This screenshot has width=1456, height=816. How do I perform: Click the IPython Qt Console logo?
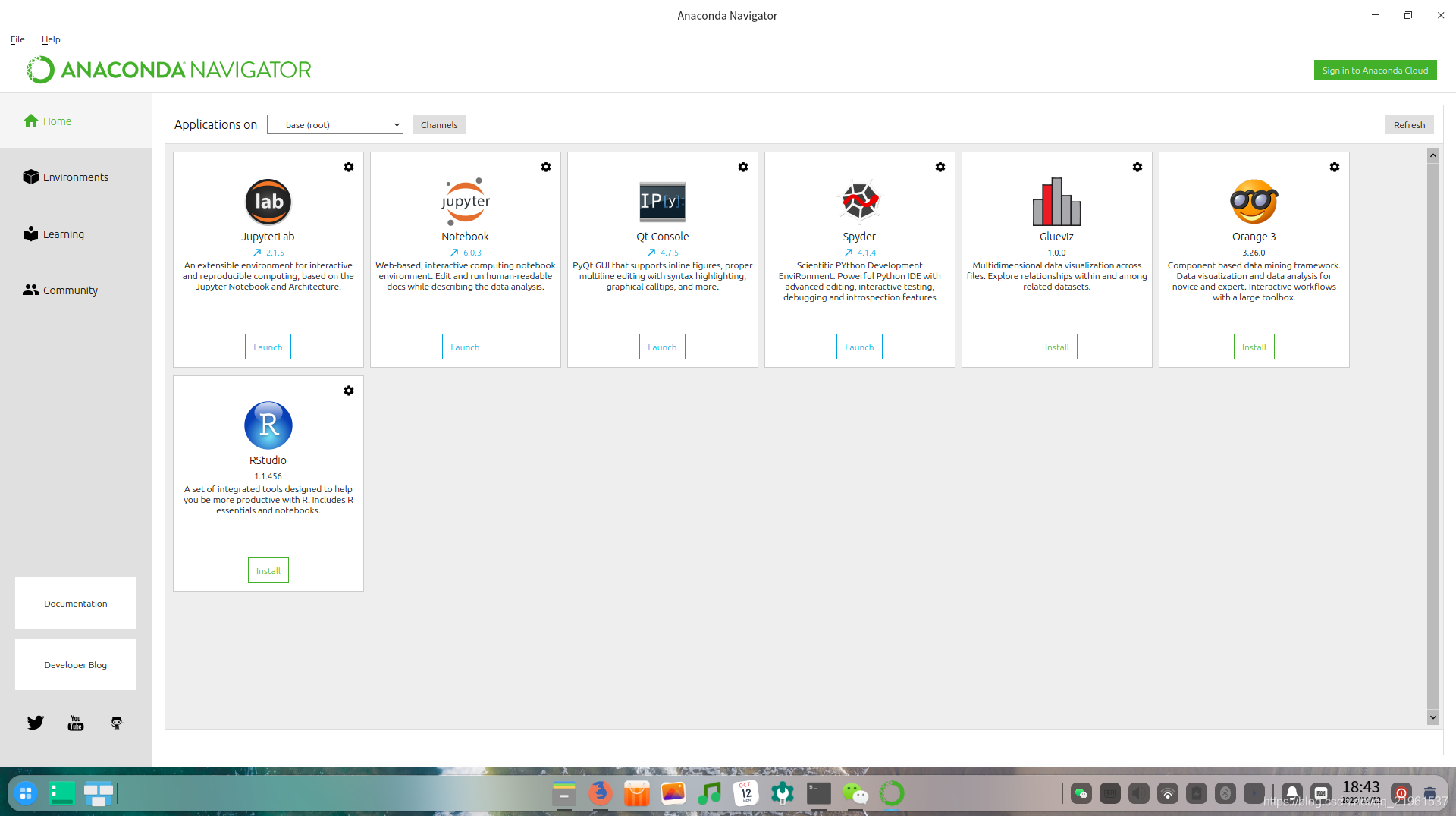tap(663, 201)
